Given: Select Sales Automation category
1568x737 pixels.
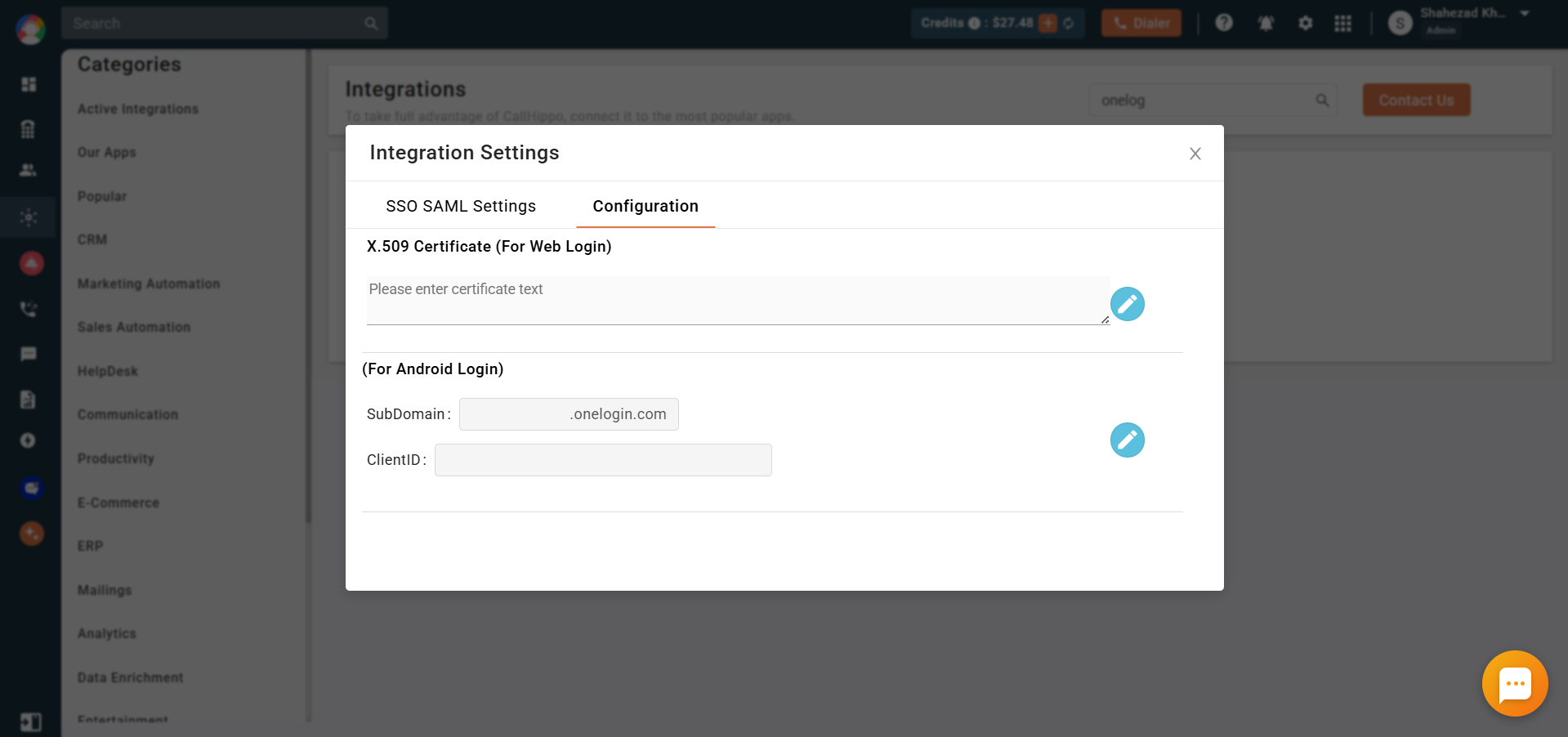Looking at the screenshot, I should click(134, 327).
